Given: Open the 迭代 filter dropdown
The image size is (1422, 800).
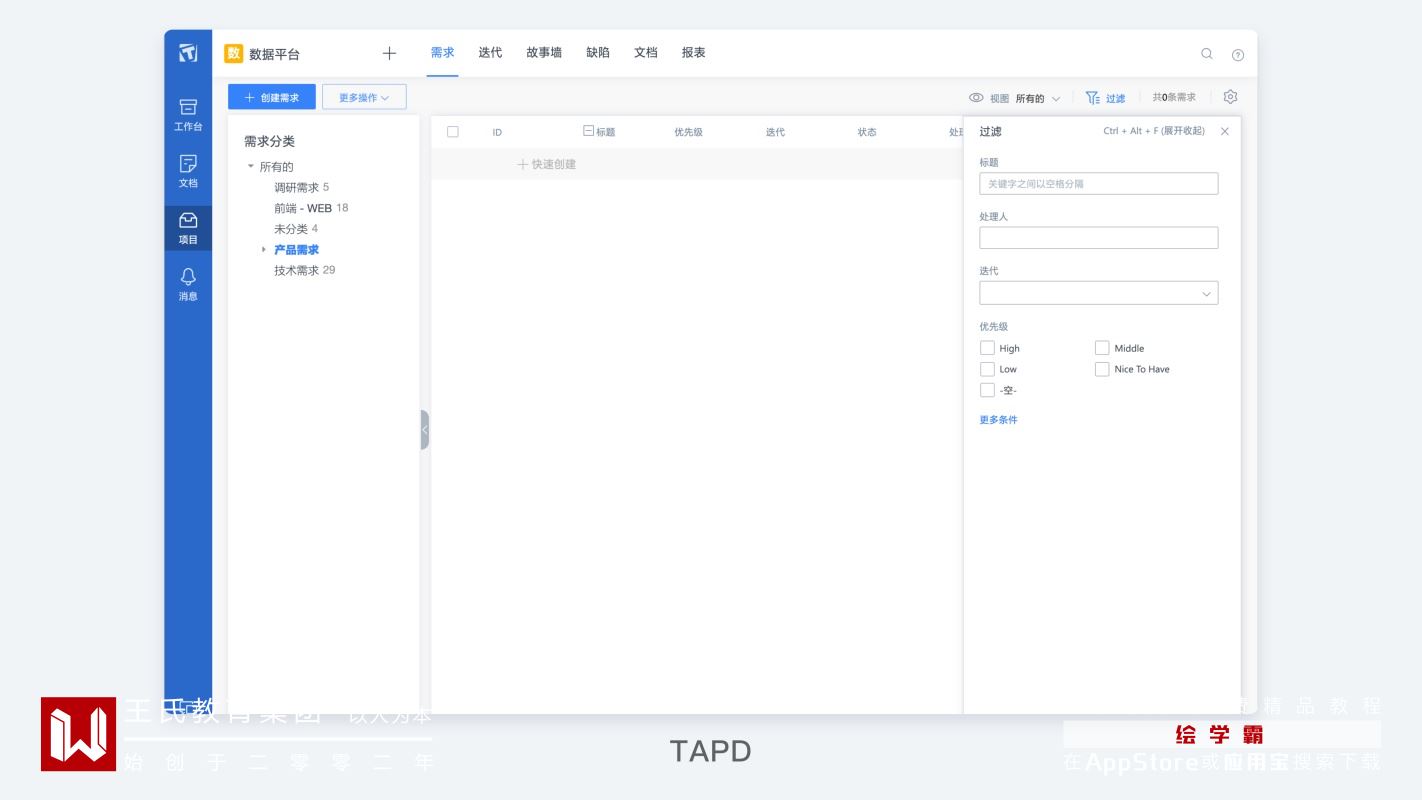Looking at the screenshot, I should [x=1099, y=293].
